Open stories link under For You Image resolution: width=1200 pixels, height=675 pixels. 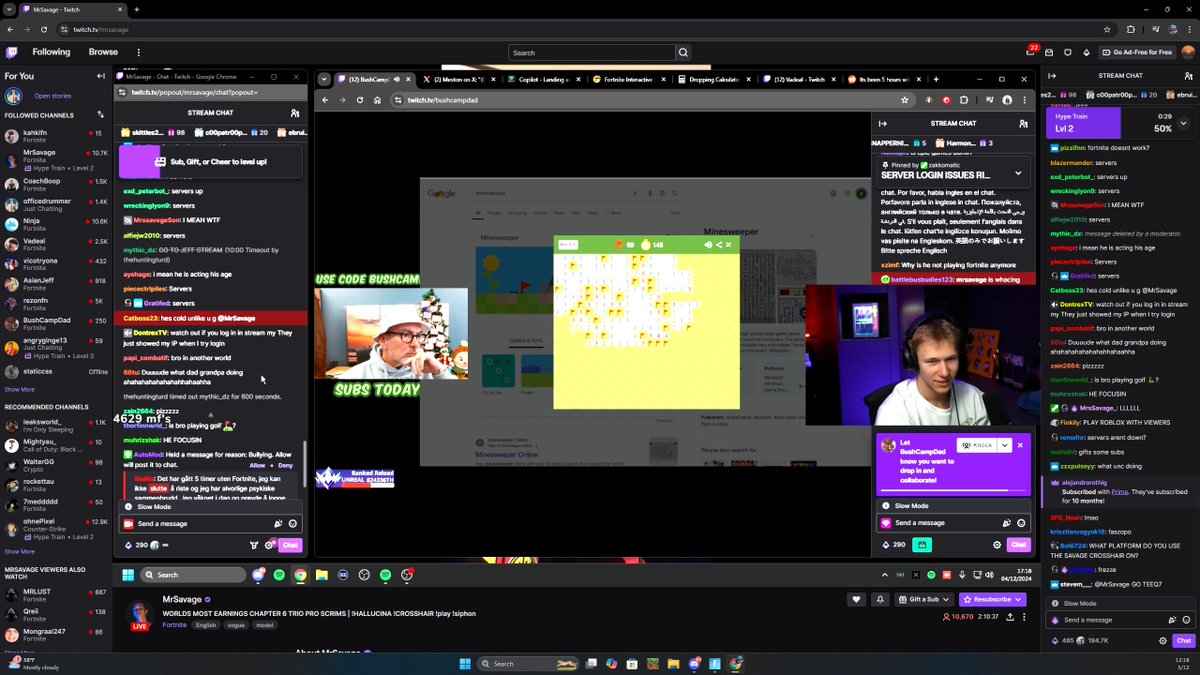pos(52,96)
